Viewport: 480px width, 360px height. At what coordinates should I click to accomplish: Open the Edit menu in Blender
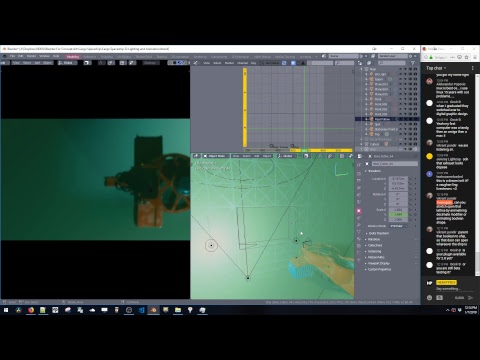pos(21,56)
